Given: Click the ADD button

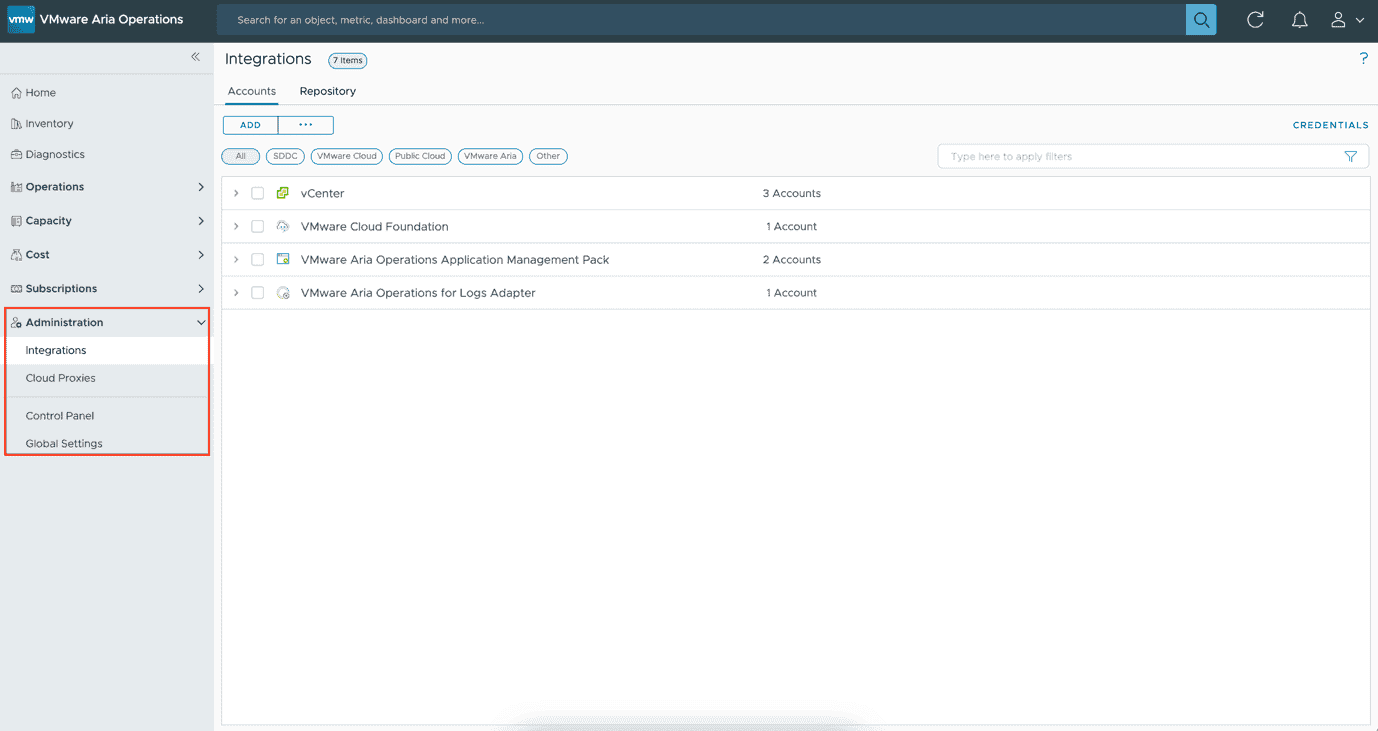Looking at the screenshot, I should point(250,125).
